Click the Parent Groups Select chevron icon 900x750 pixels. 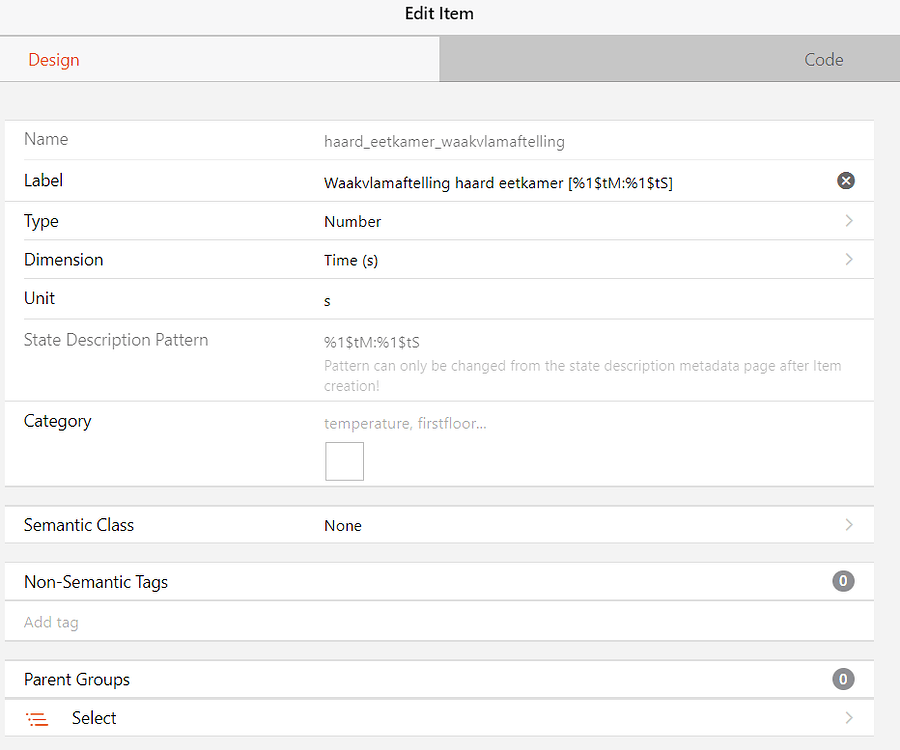pyautogui.click(x=849, y=718)
